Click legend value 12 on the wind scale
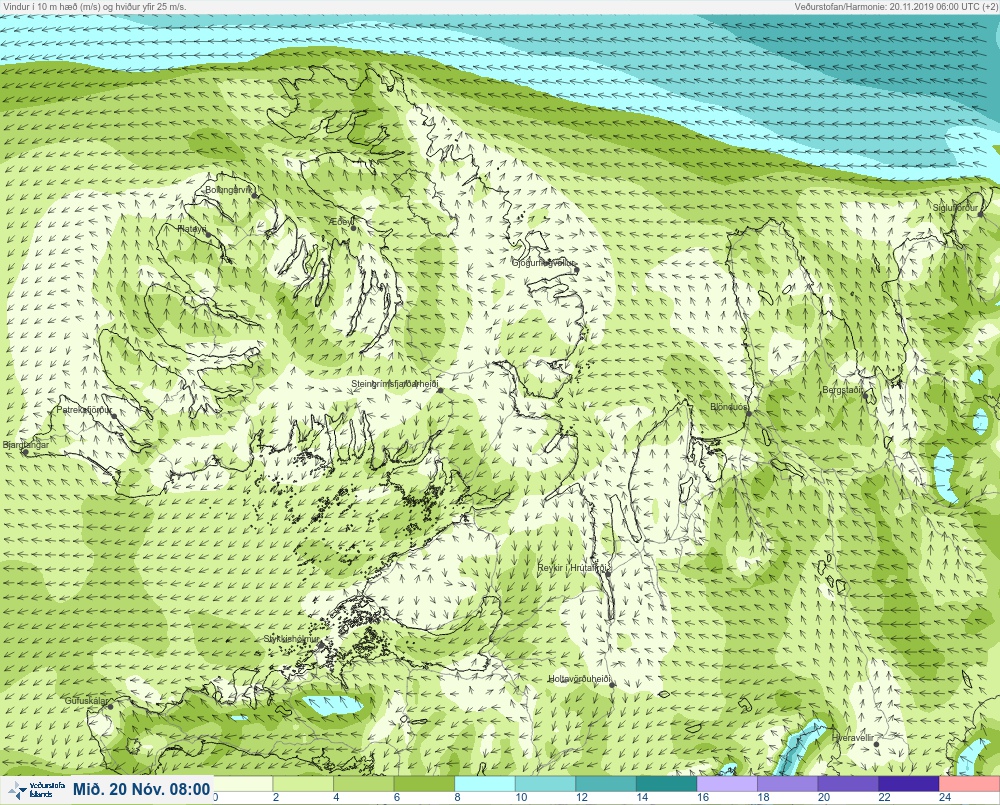1000x805 pixels. (582, 797)
